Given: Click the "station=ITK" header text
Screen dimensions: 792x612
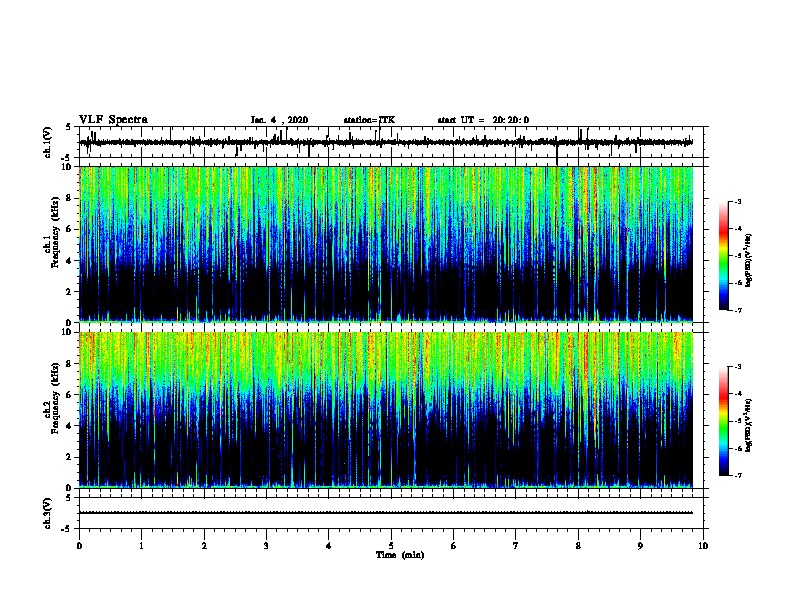Looking at the screenshot, I should (x=369, y=120).
